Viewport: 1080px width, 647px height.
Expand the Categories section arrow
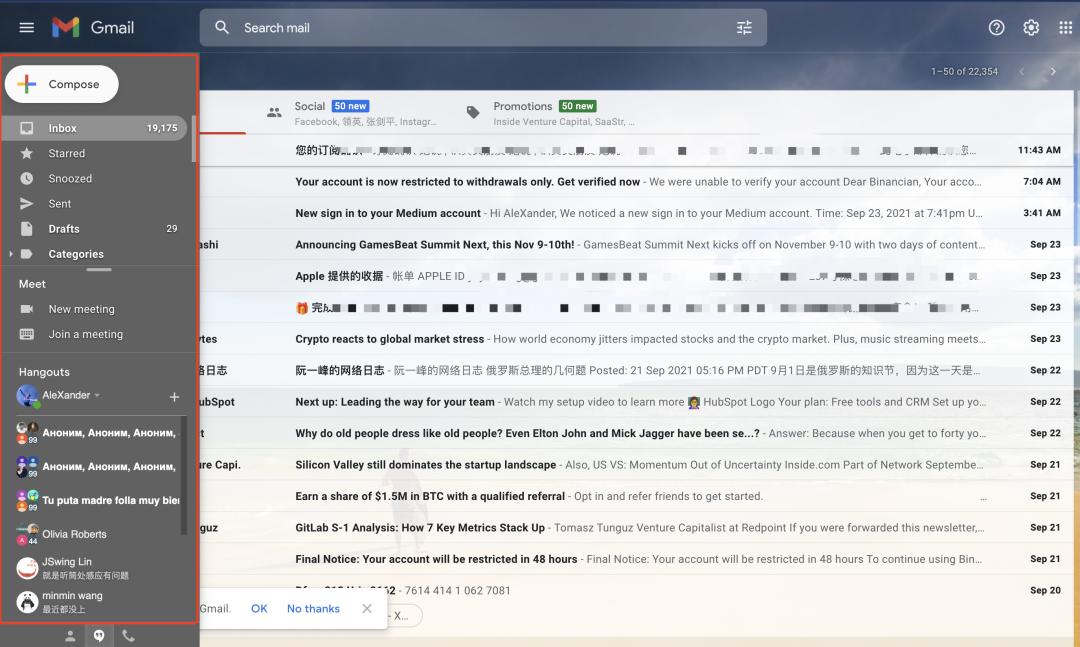click(x=11, y=254)
